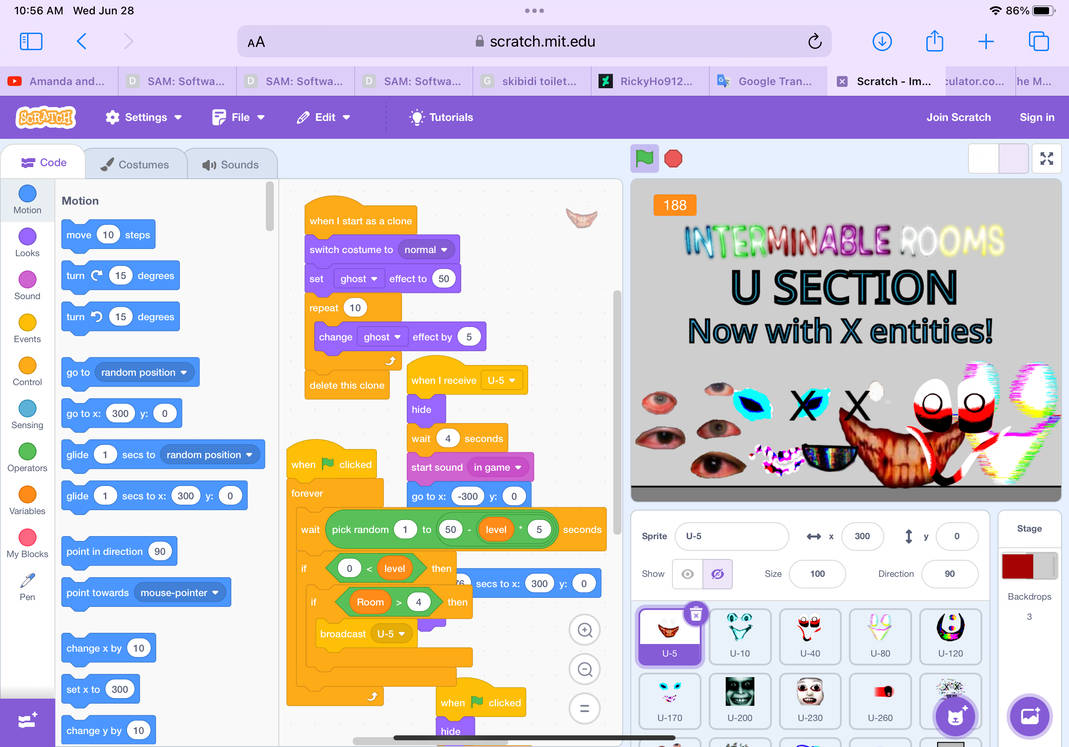Open the Choose a Backdrop button

pyautogui.click(x=1029, y=716)
